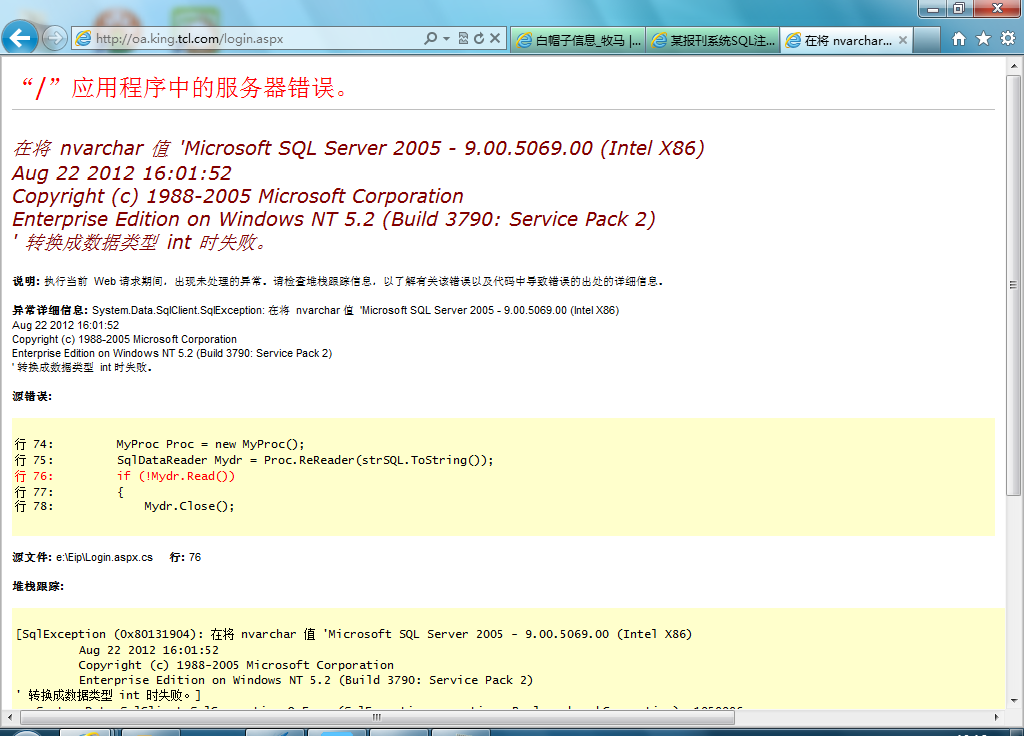Click the search magnifier icon in address bar
This screenshot has height=736, width=1024.
[430, 39]
